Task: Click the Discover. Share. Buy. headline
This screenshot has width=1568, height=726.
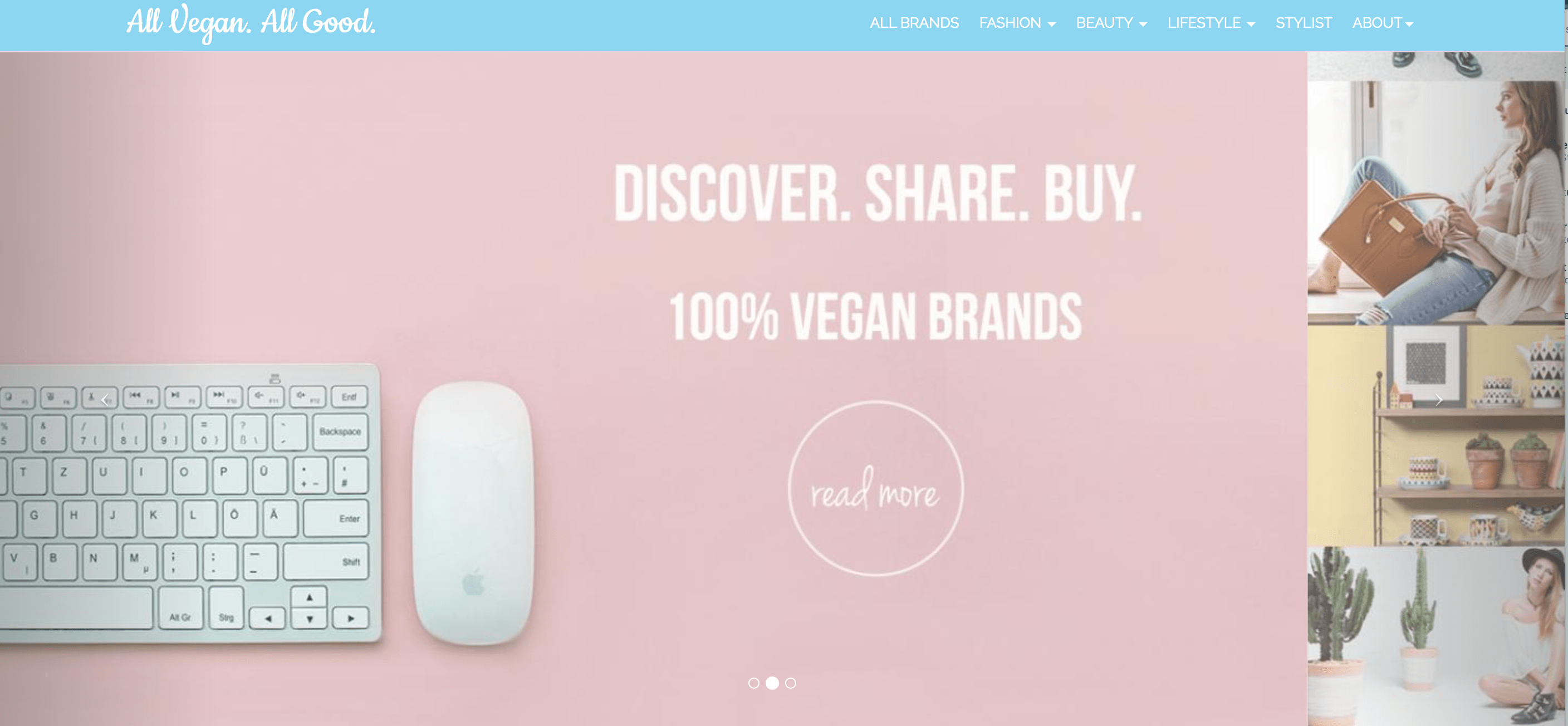Action: [x=877, y=192]
